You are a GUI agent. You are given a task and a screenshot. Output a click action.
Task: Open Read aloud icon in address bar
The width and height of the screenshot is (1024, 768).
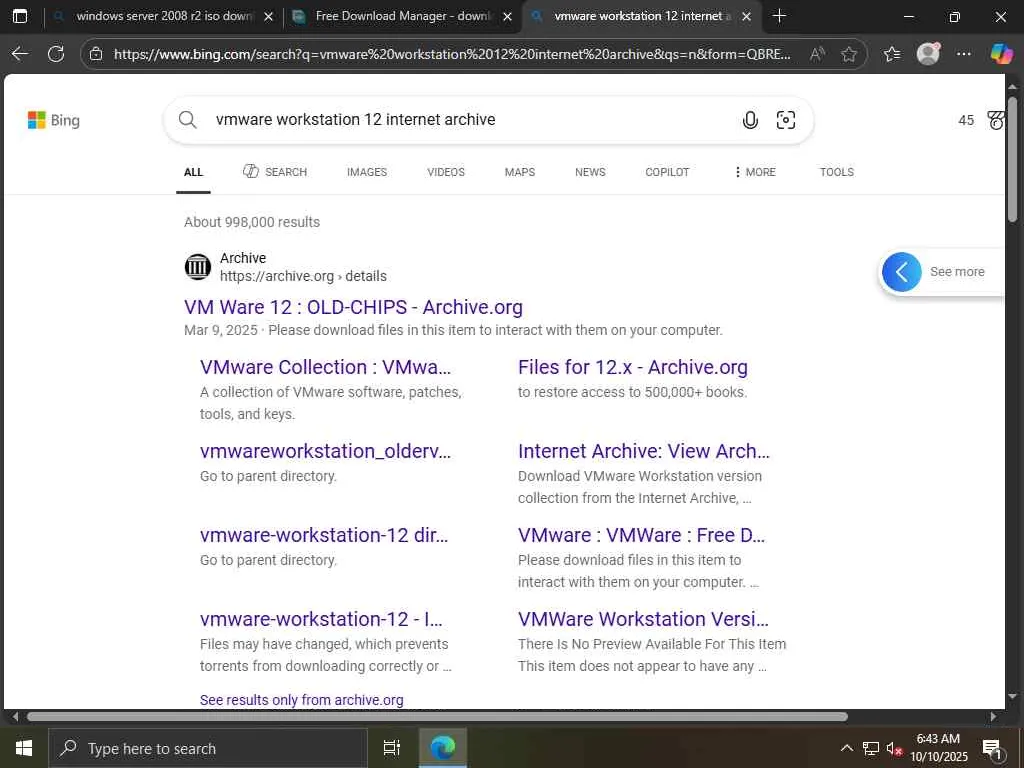tap(816, 54)
